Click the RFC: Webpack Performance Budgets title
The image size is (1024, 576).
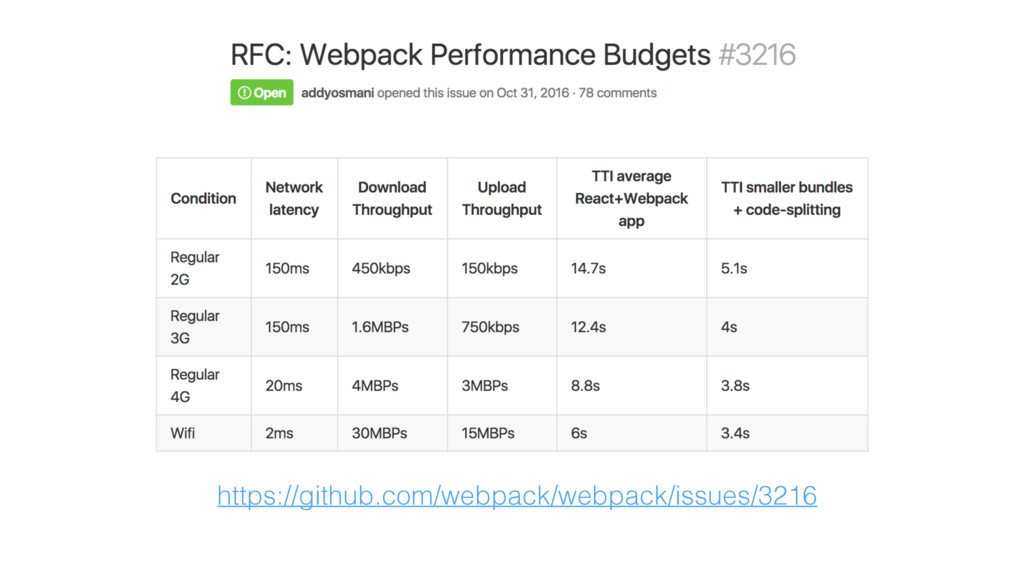tap(470, 54)
